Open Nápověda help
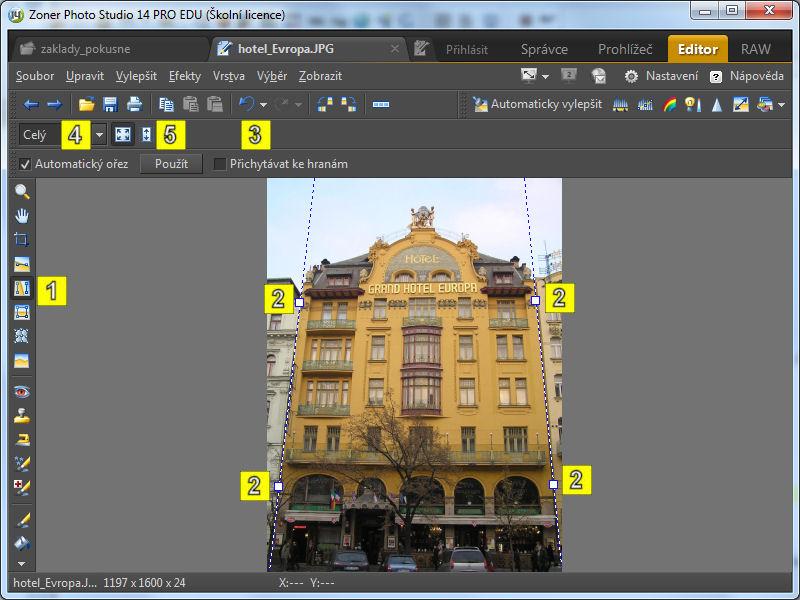800x600 pixels. [746, 76]
